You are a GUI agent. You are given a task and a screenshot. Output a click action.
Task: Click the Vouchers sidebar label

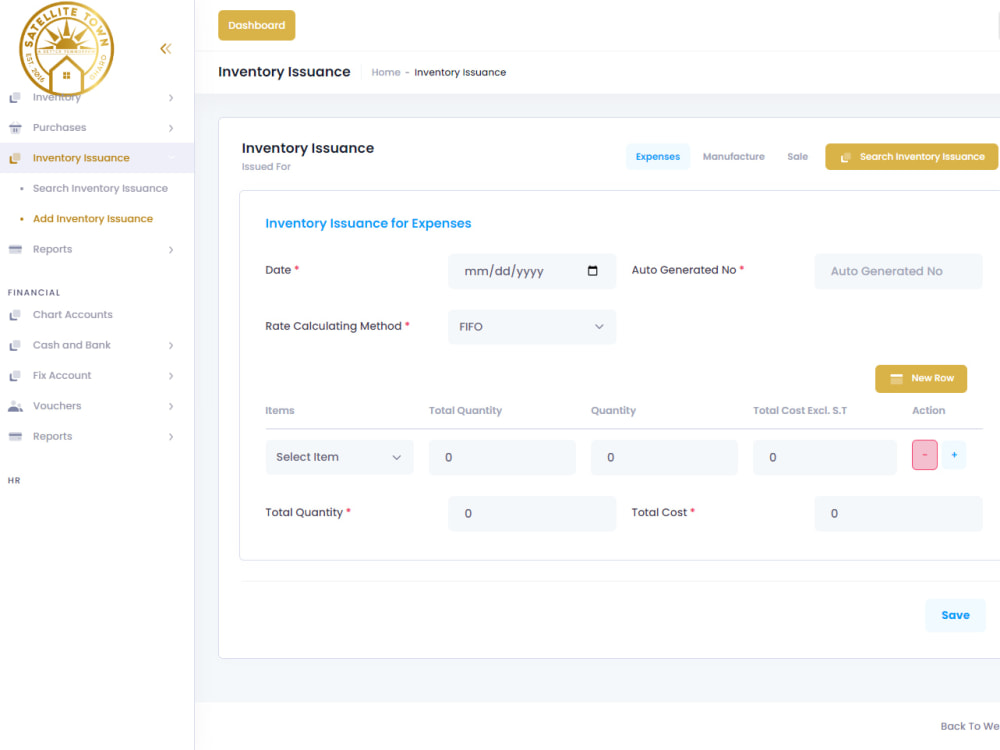tap(57, 406)
